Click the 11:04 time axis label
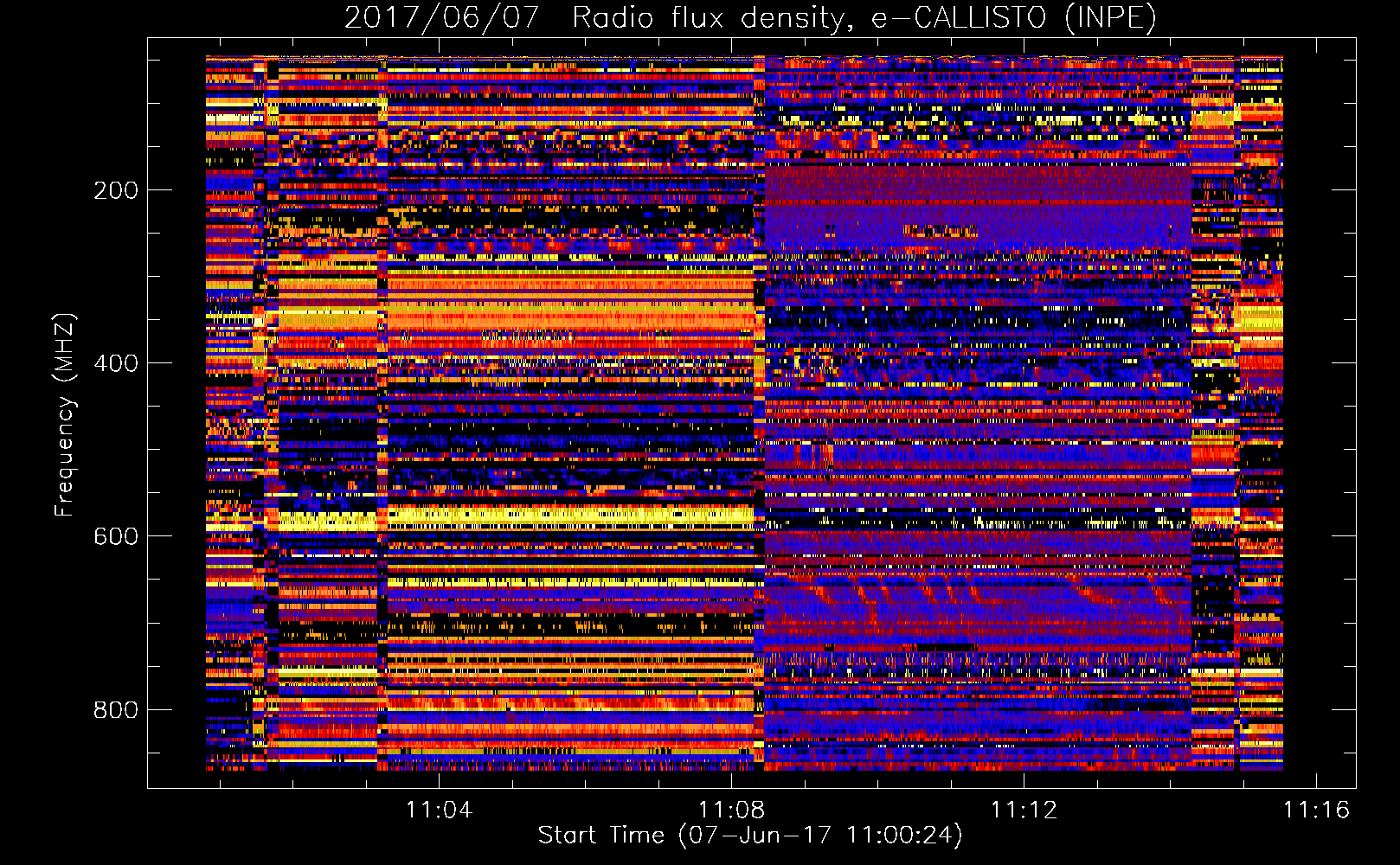 (440, 810)
